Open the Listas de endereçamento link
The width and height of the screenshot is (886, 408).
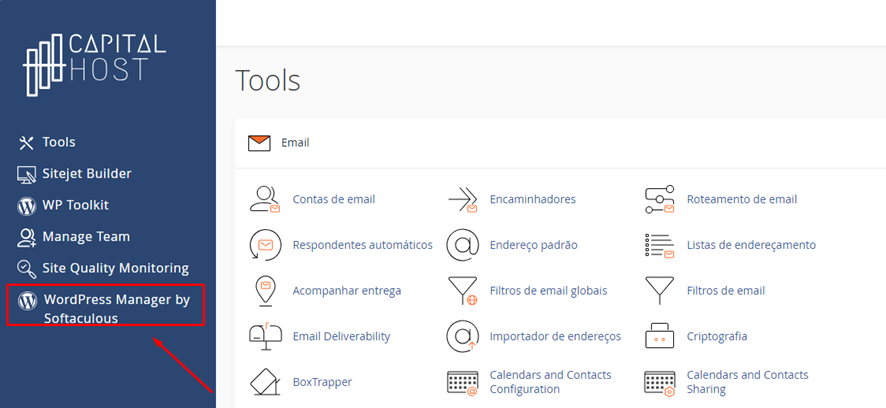point(750,245)
